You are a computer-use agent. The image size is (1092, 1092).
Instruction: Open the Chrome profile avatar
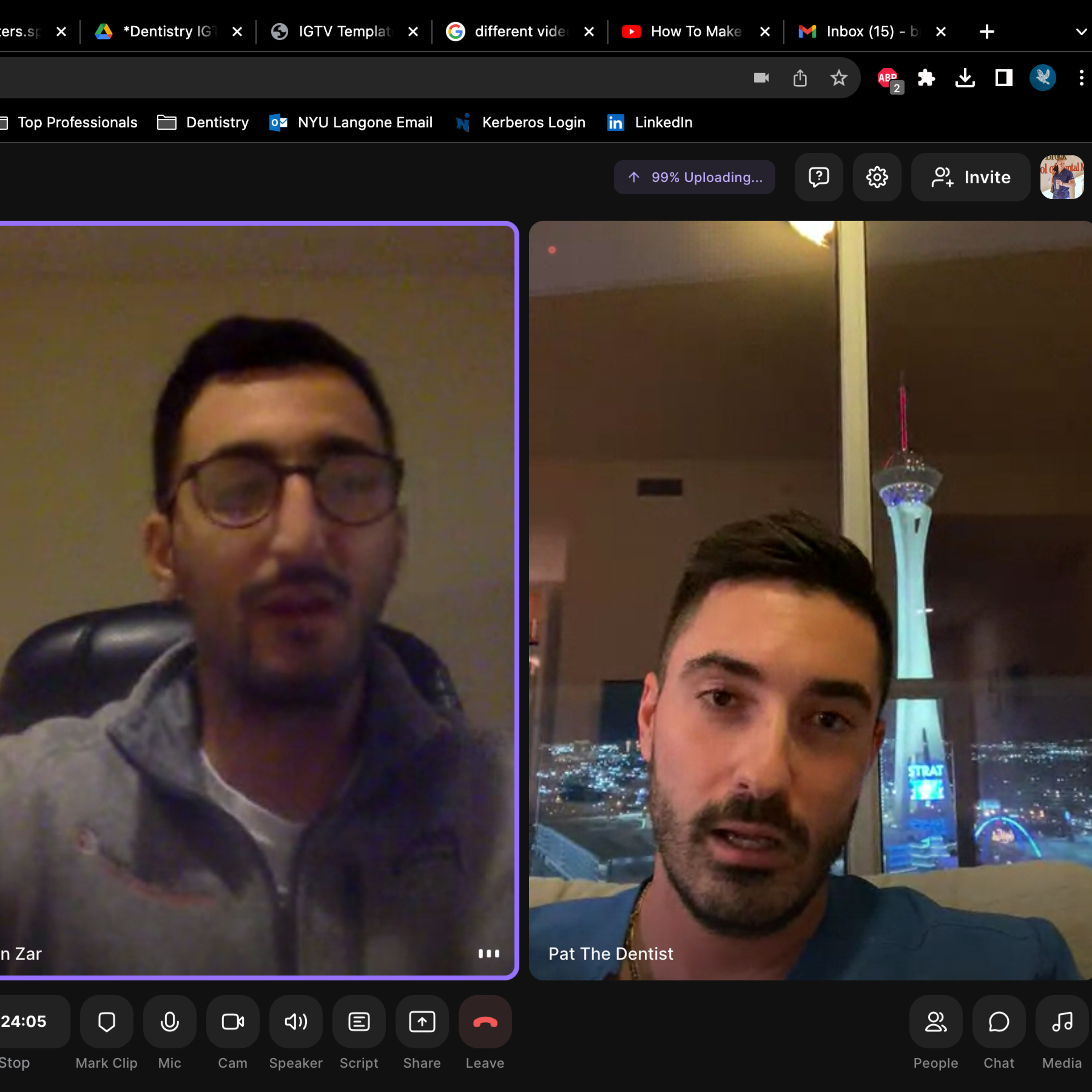1043,78
